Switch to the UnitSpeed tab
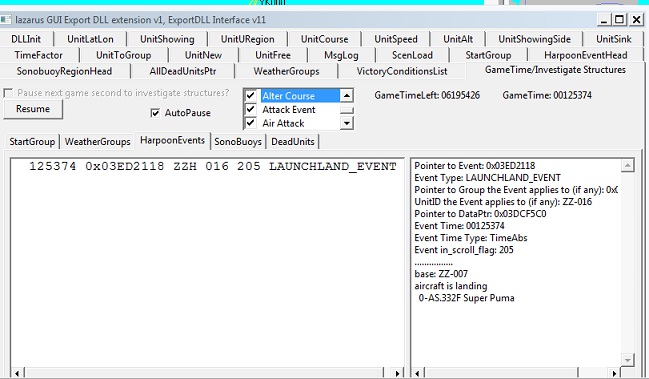Image resolution: width=649 pixels, height=379 pixels. 396,39
